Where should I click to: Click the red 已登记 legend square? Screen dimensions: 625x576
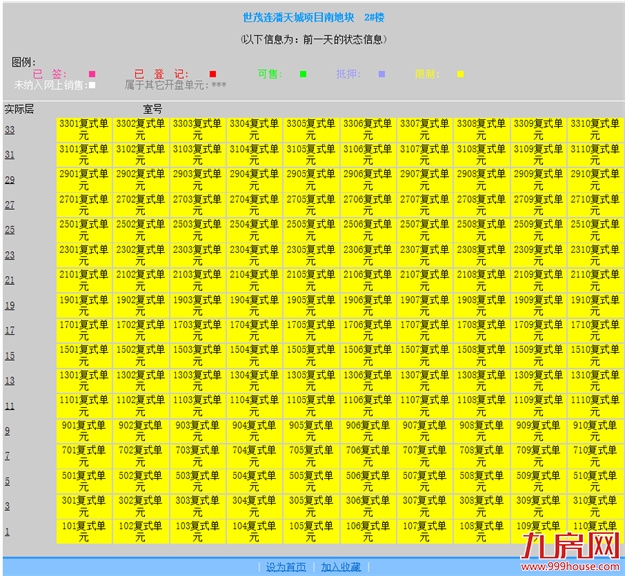[213, 74]
